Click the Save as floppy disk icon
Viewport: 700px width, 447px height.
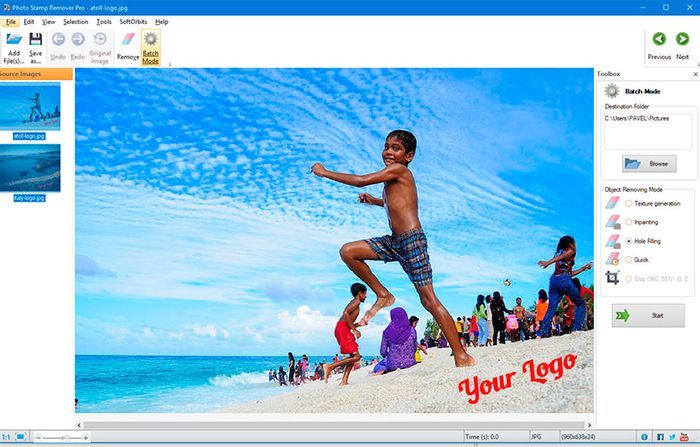coord(36,39)
